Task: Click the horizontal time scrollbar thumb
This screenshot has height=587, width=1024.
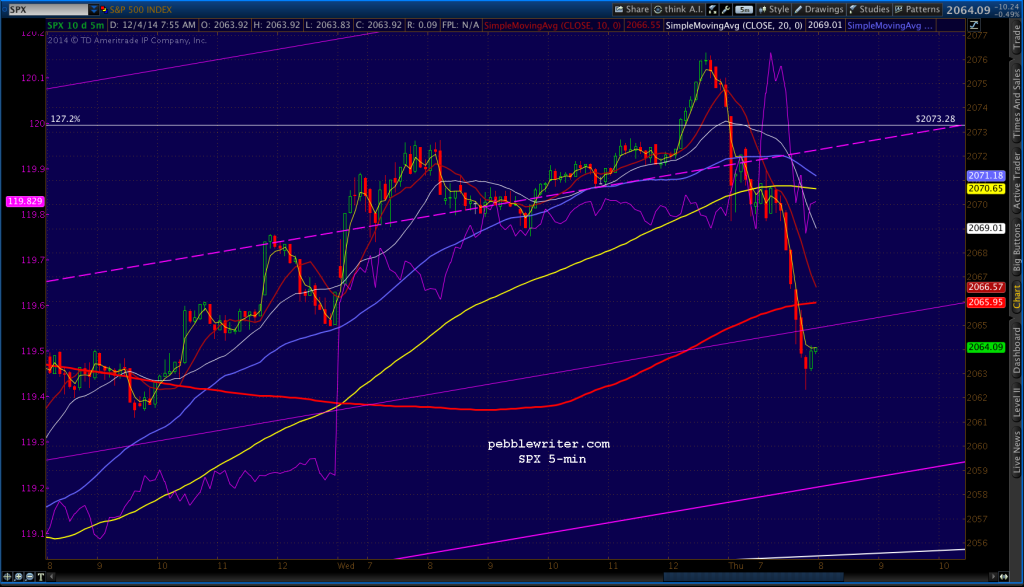Action: coord(753,577)
